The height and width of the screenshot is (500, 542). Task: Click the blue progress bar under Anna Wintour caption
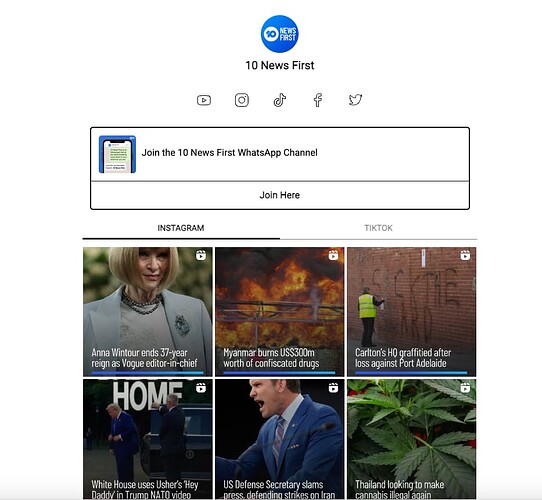(x=148, y=373)
